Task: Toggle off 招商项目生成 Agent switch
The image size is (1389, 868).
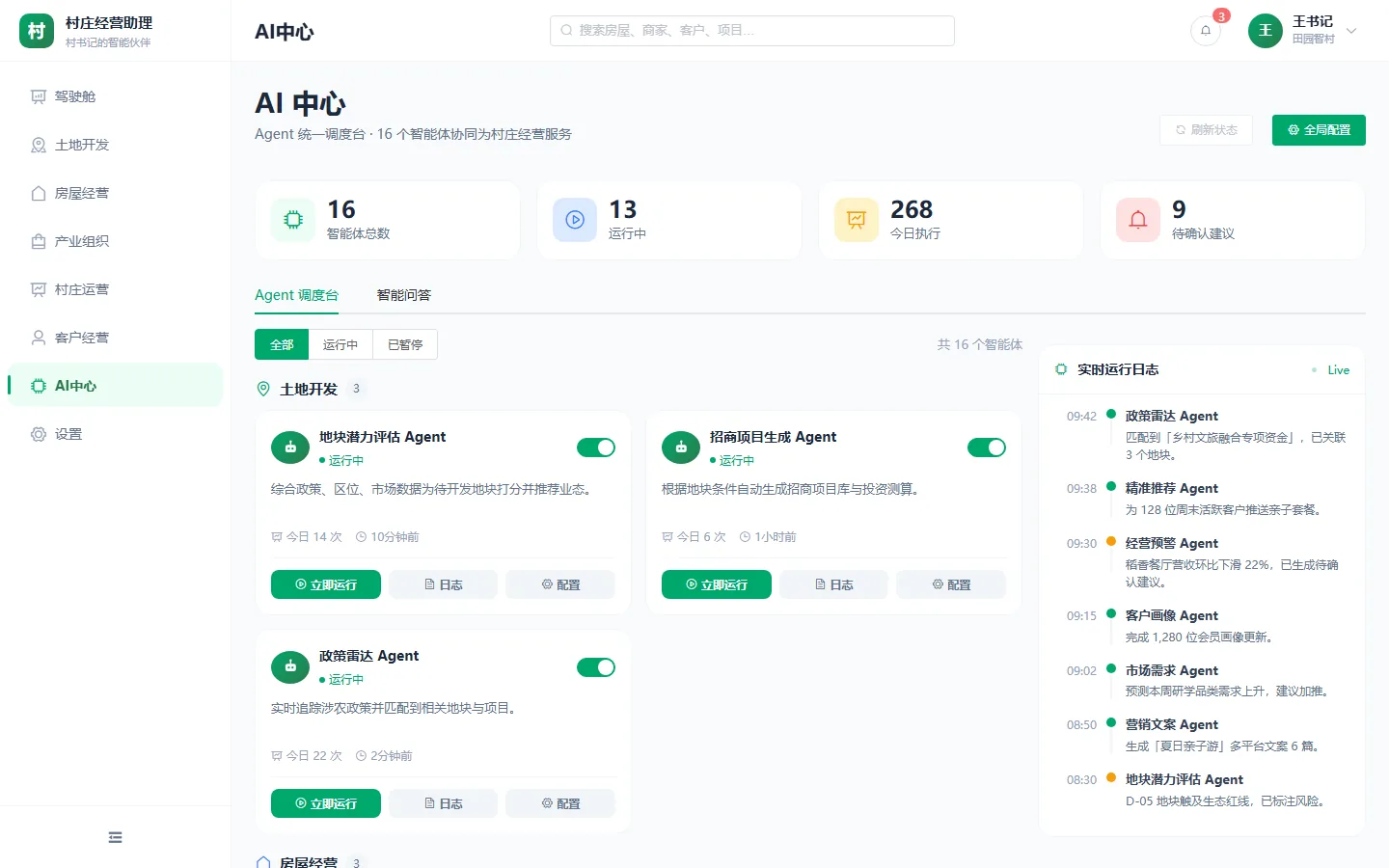Action: [987, 448]
